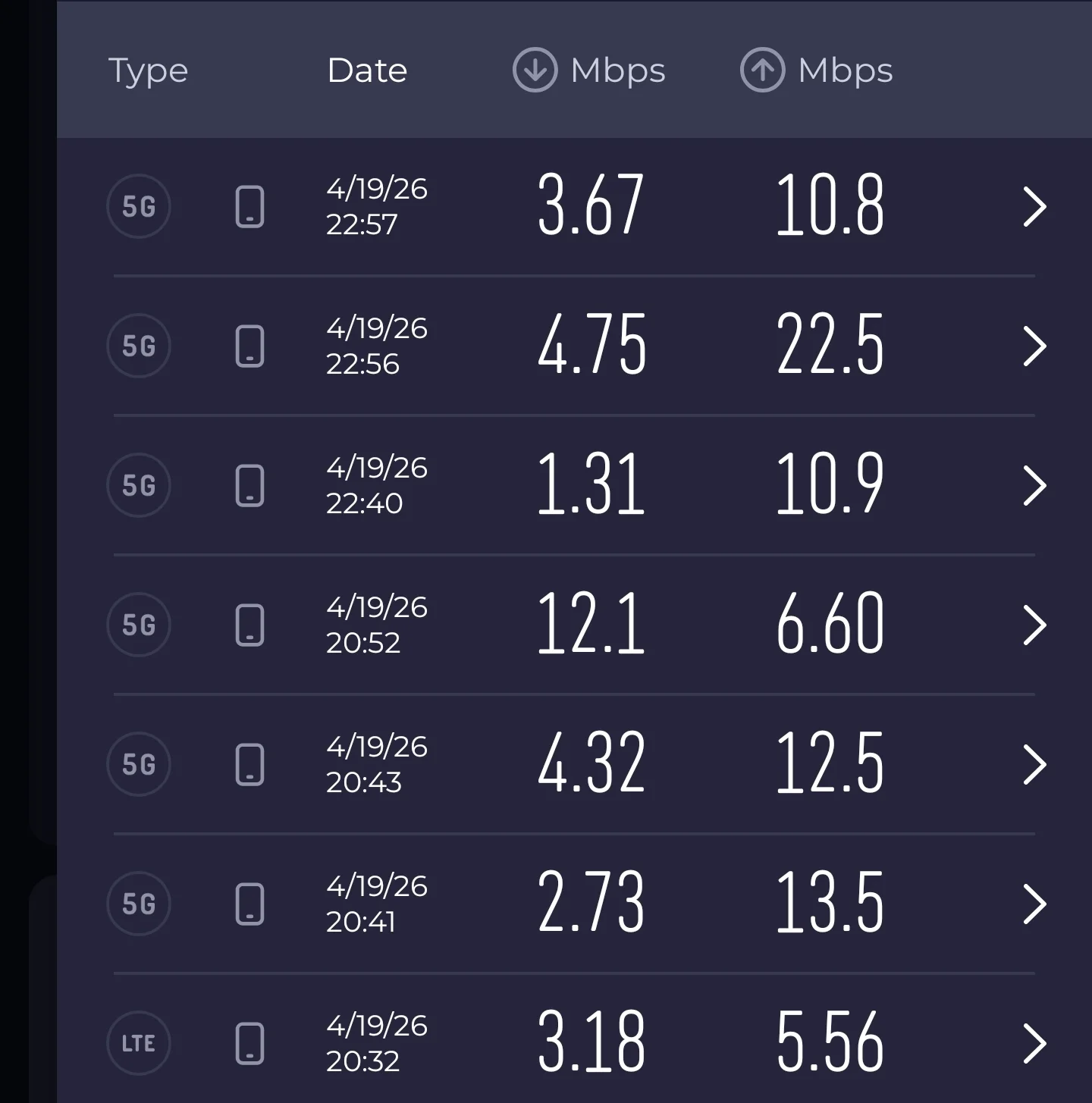The width and height of the screenshot is (1092, 1103).
Task: Click the 5G badge for 22:57 test
Action: pyautogui.click(x=139, y=206)
